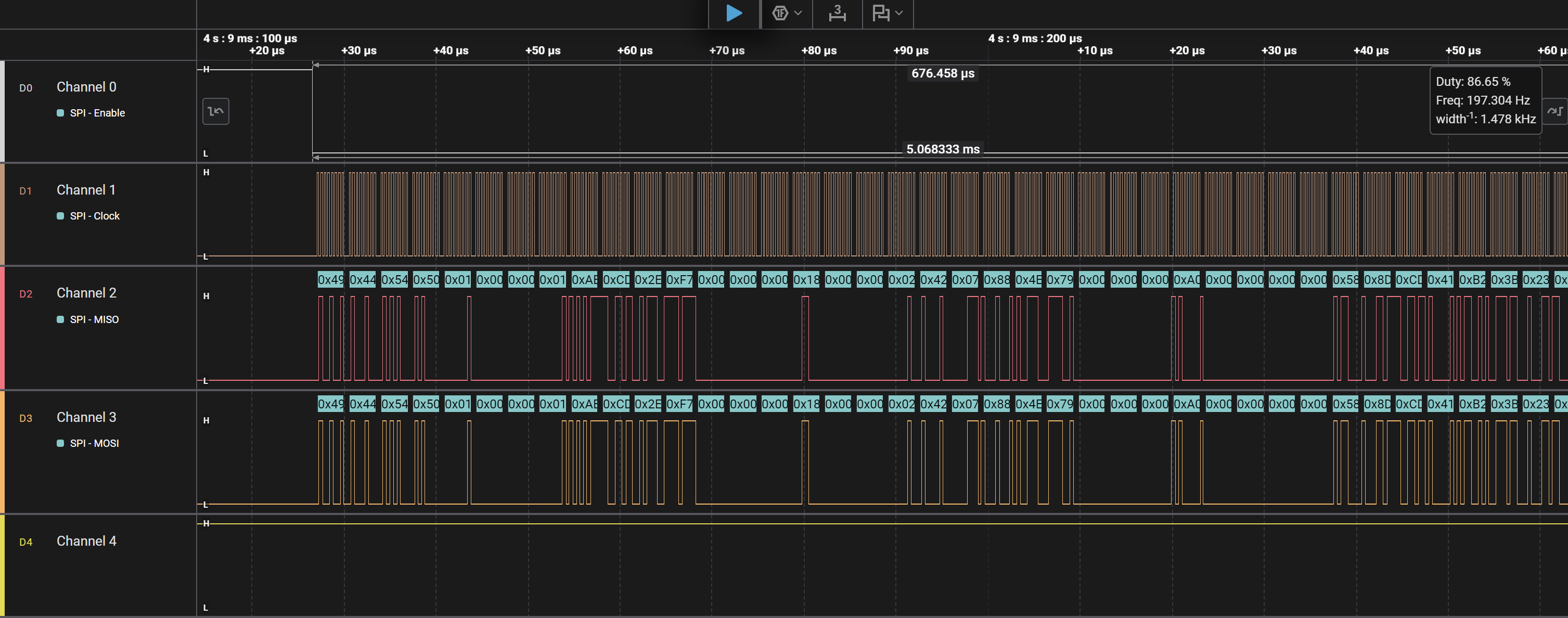Jump to previous edge on Channel 0
Viewport: 1568px width, 618px height.
[x=215, y=111]
